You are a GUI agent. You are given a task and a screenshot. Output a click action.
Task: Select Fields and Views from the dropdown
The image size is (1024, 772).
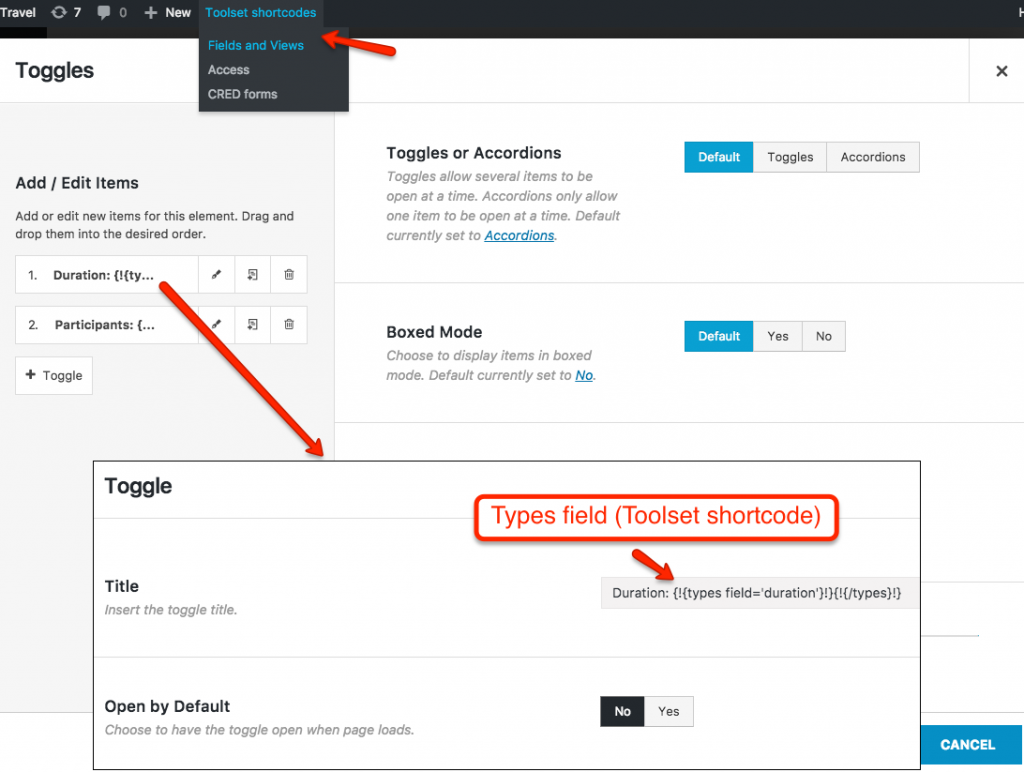click(x=254, y=45)
